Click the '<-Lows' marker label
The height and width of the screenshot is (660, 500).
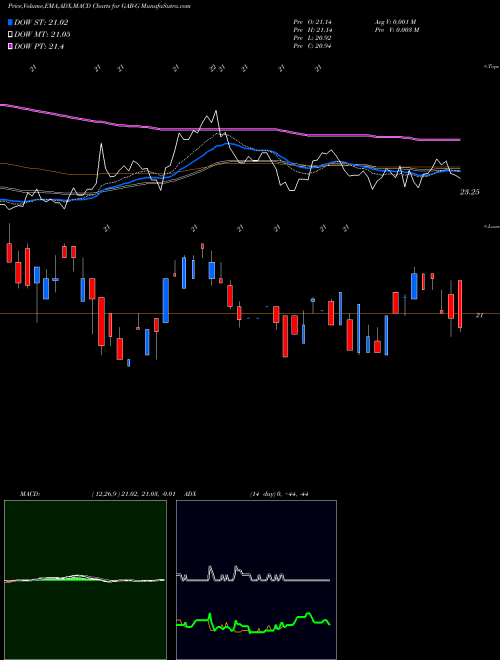492,226
